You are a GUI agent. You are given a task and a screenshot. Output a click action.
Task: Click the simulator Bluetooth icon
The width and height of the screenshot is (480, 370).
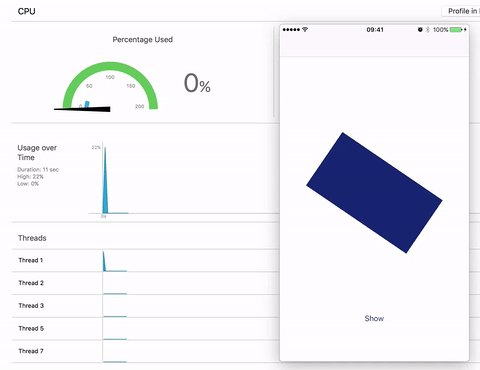click(428, 30)
